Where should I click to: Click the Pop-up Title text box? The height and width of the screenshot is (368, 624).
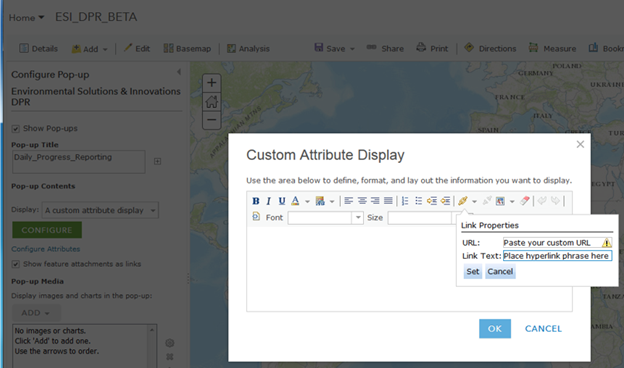coord(79,162)
